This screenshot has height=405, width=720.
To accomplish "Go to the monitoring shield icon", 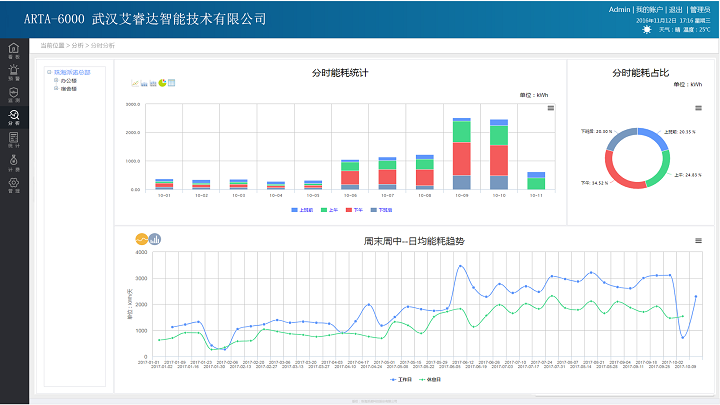I will (13, 94).
